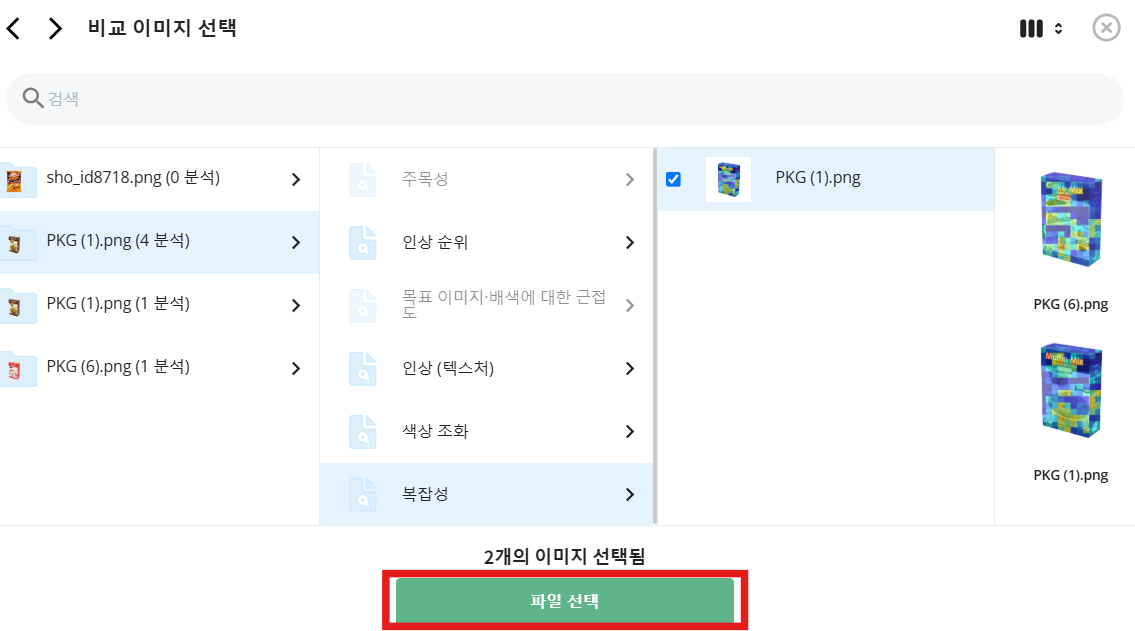Select the 인상 순위 analysis file icon
Screen dimensions: 1135x631
[x=363, y=242]
